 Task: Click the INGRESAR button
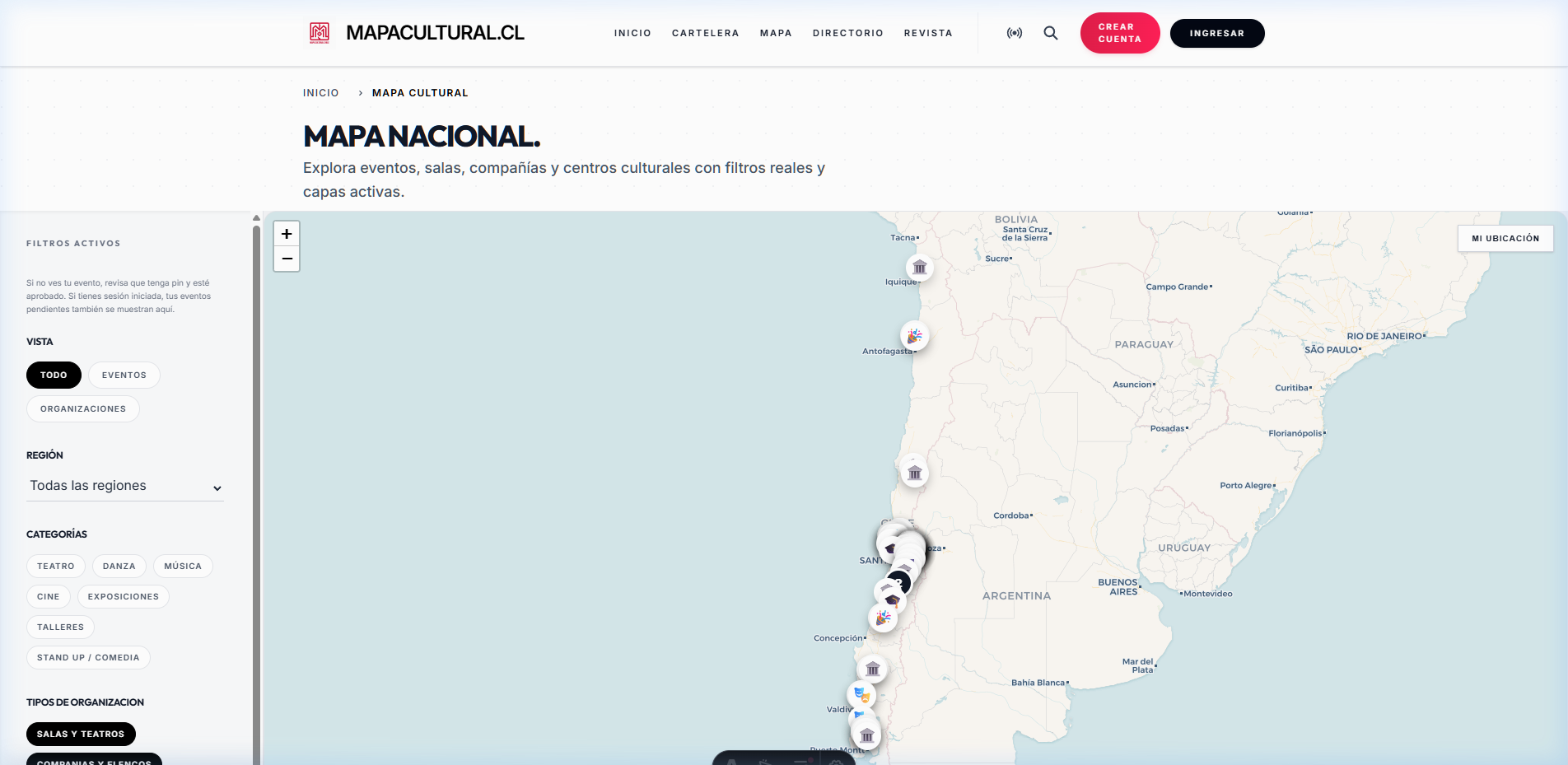(1217, 33)
